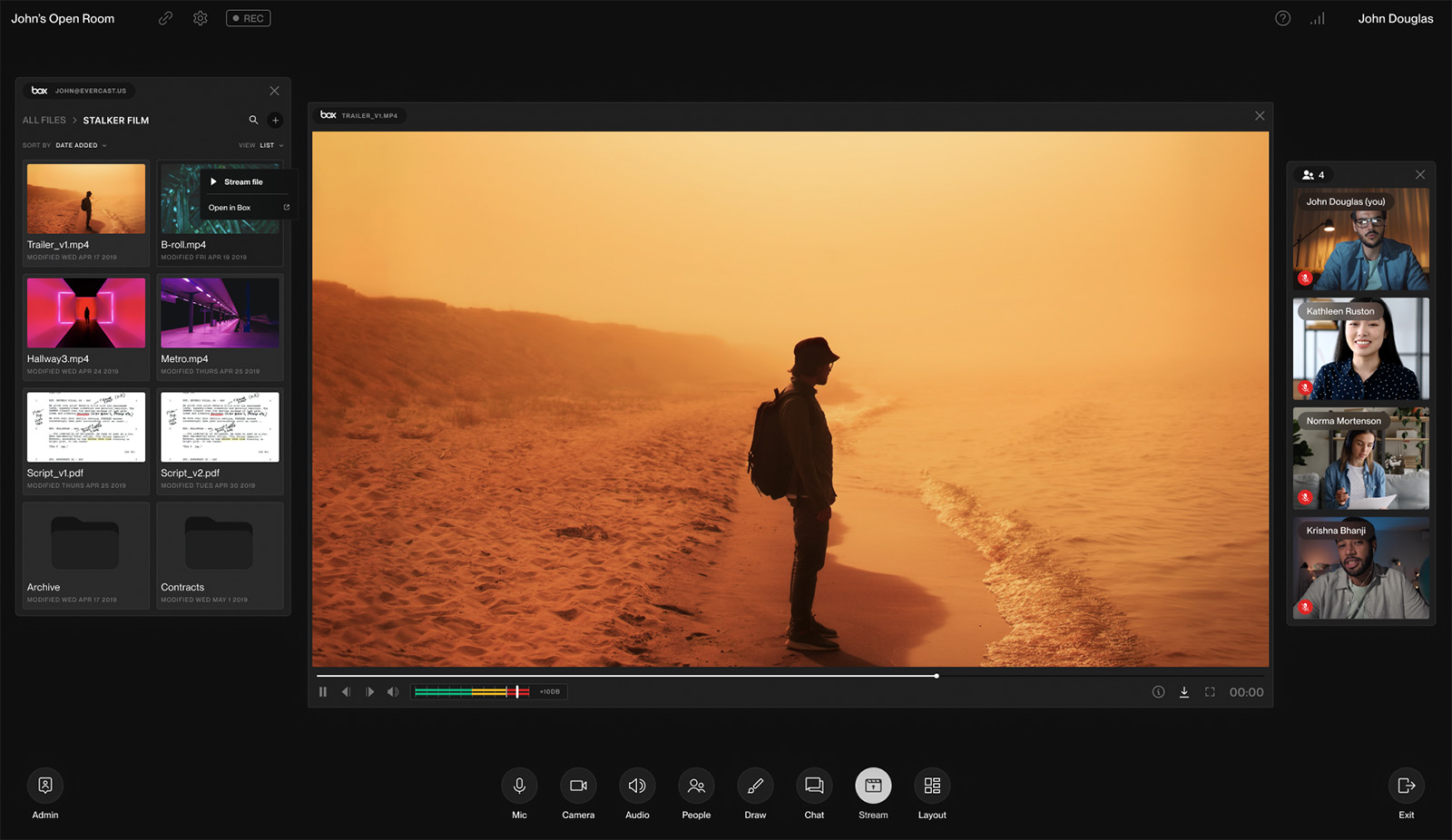The height and width of the screenshot is (840, 1452).
Task: Open the Contracts folder
Action: 220,555
